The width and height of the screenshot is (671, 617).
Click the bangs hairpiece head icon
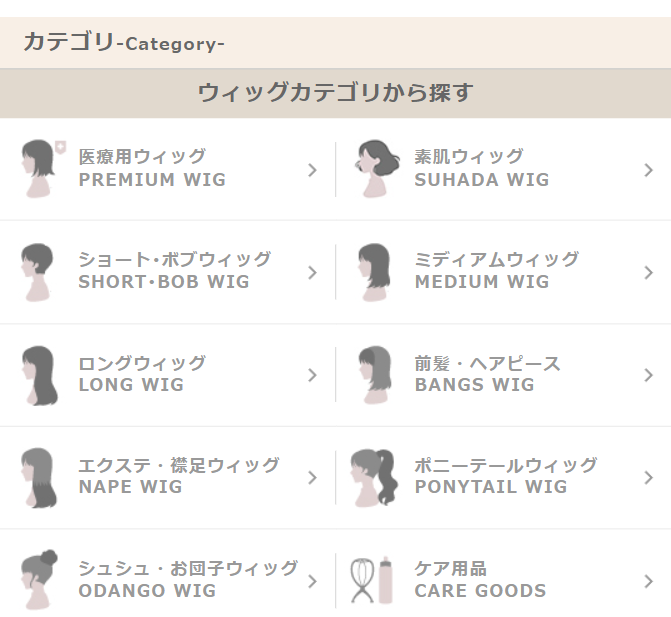coord(374,375)
